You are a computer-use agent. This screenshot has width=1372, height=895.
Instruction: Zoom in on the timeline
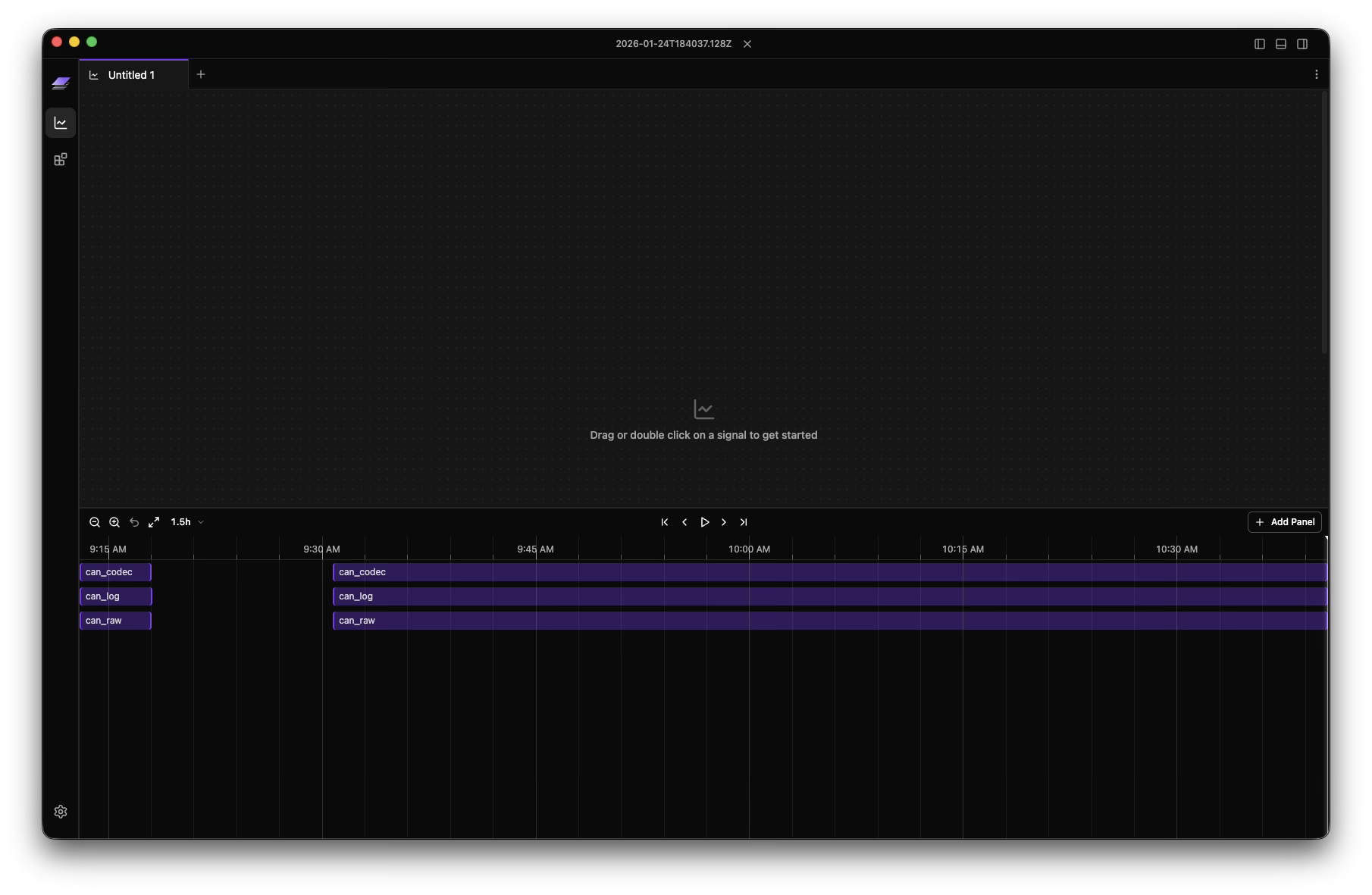tap(114, 522)
